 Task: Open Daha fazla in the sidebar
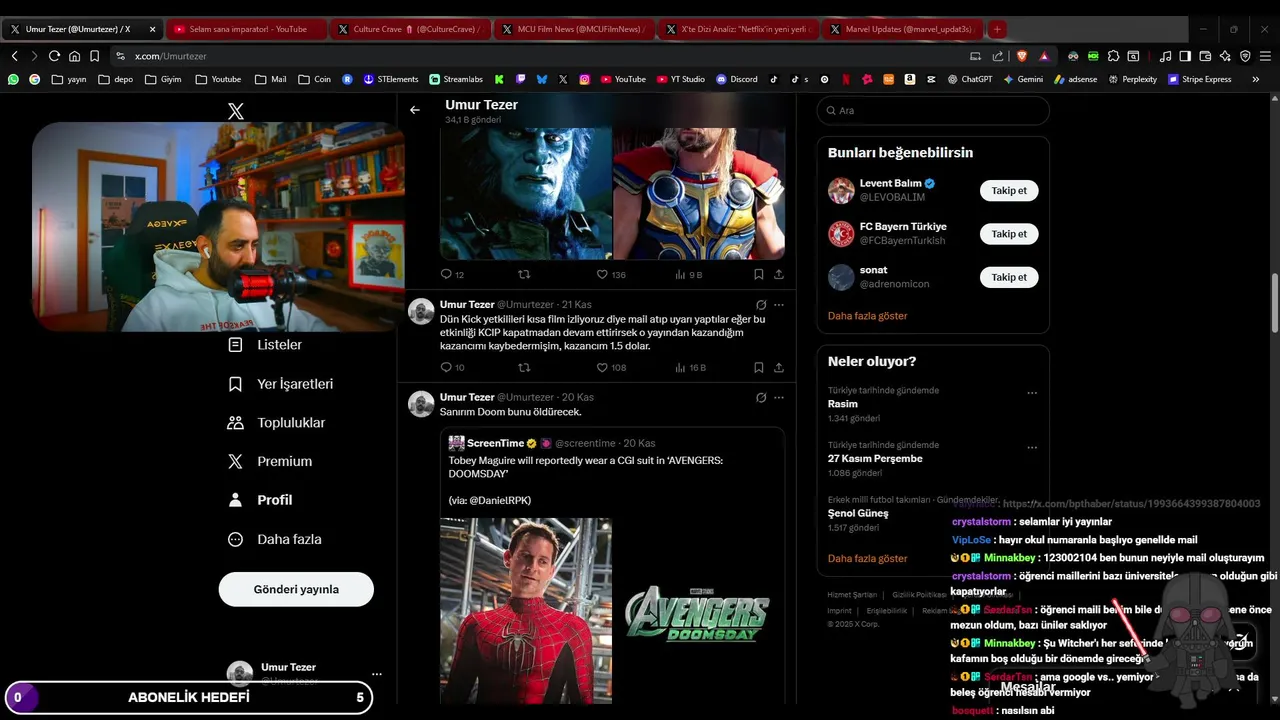(275, 539)
